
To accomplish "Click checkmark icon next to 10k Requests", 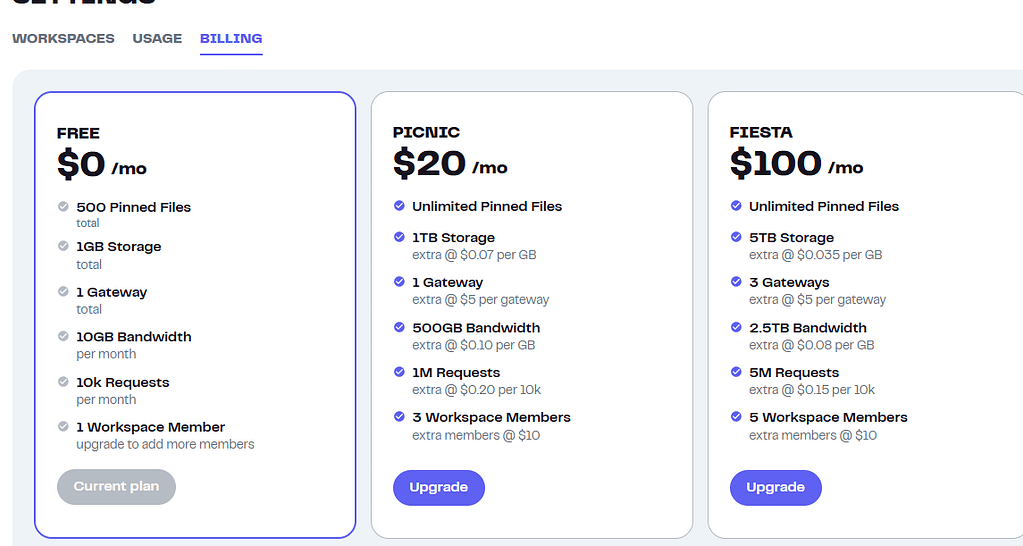I will [x=63, y=382].
